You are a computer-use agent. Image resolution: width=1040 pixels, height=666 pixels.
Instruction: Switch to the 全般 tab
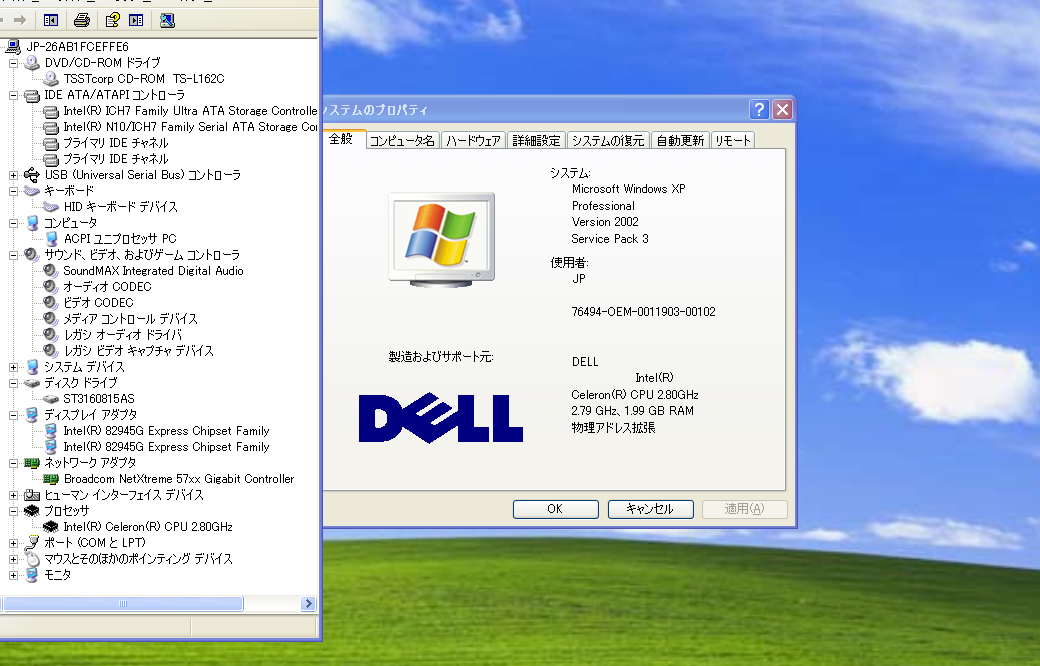(343, 139)
